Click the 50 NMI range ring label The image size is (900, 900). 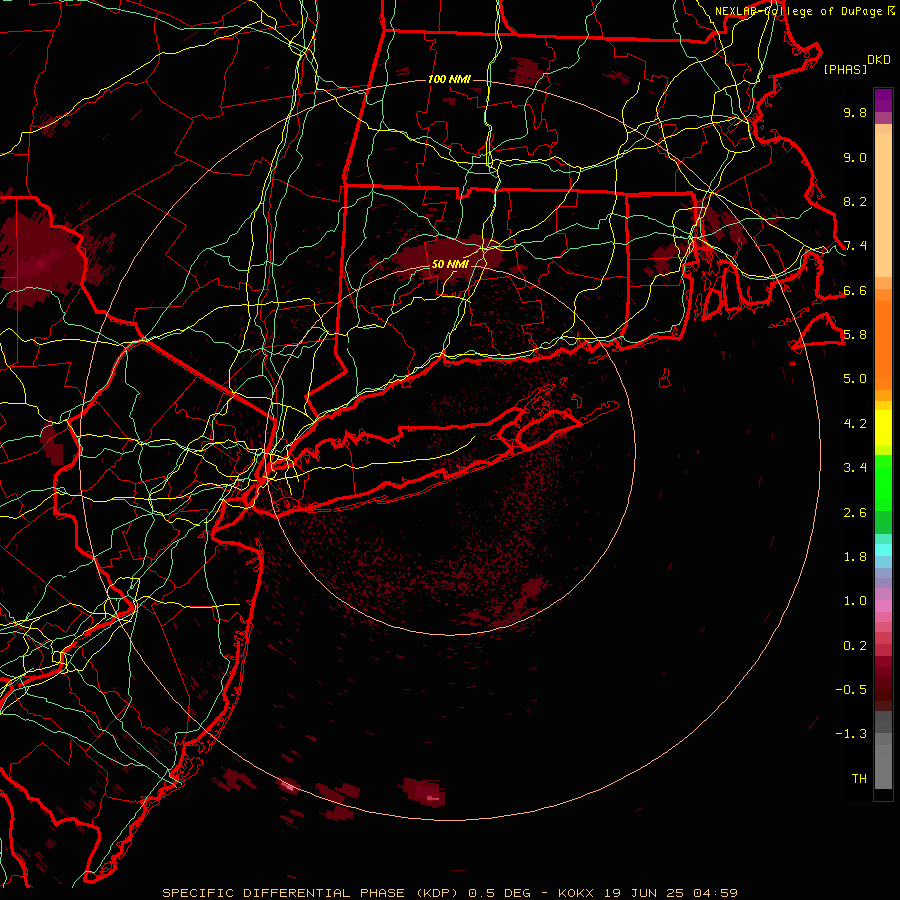click(451, 264)
